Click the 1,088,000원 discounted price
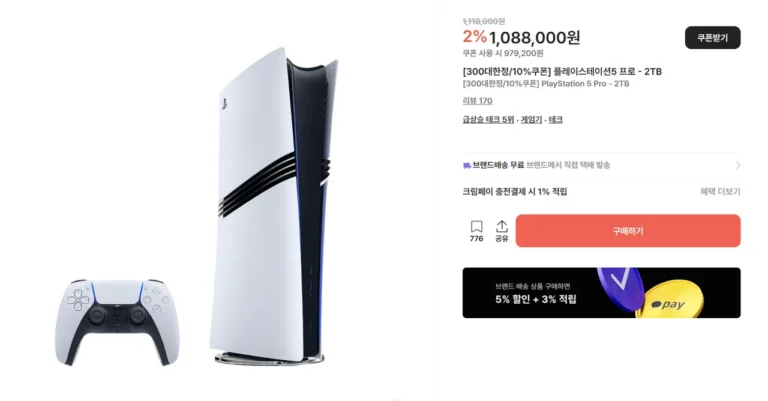This screenshot has width=768, height=401. pyautogui.click(x=535, y=38)
